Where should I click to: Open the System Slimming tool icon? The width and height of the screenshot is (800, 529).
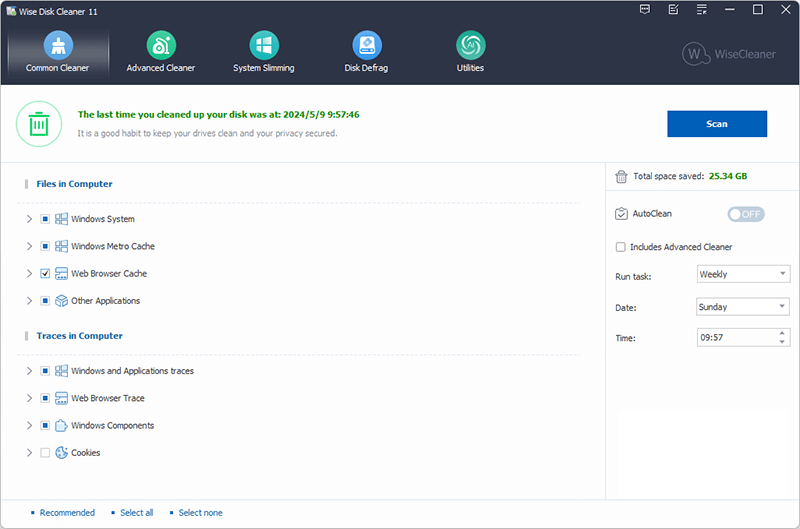click(x=264, y=45)
